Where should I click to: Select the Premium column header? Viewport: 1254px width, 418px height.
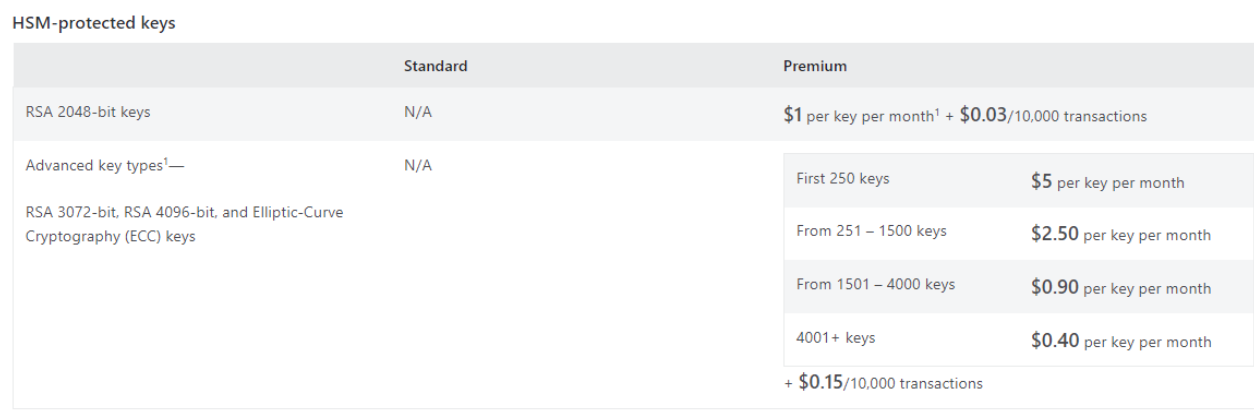[815, 66]
